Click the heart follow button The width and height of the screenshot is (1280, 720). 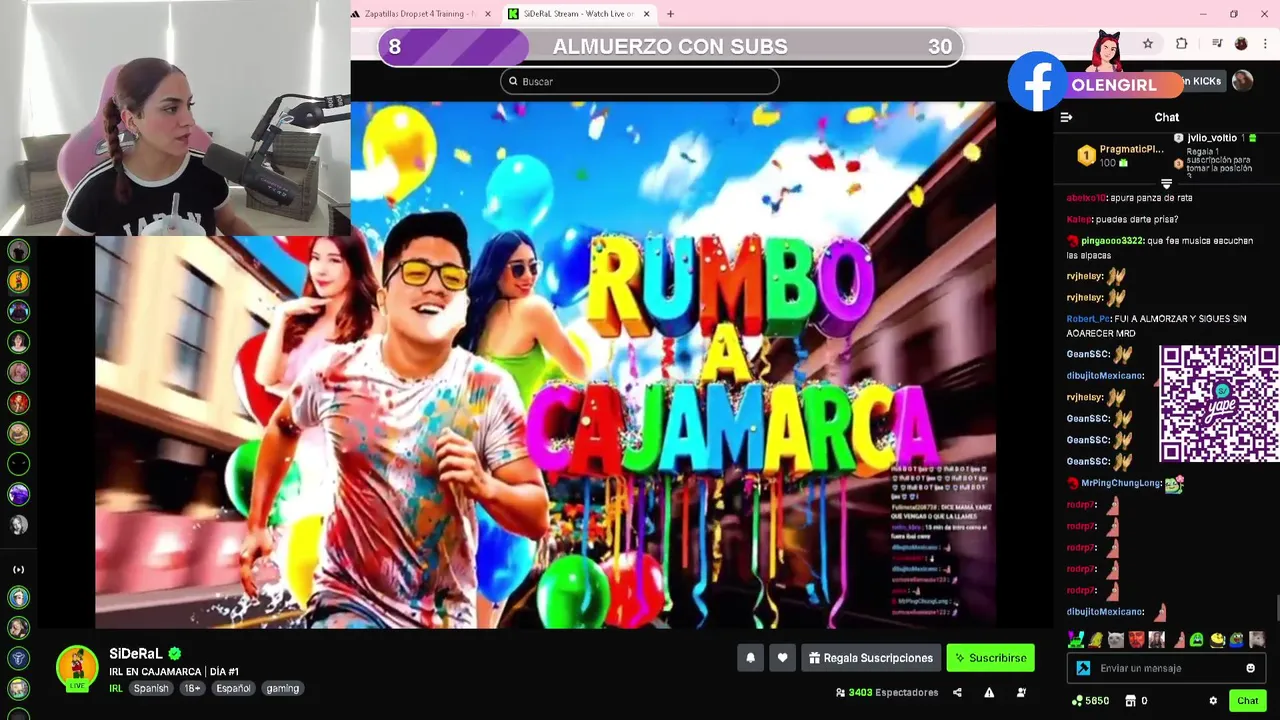click(782, 658)
